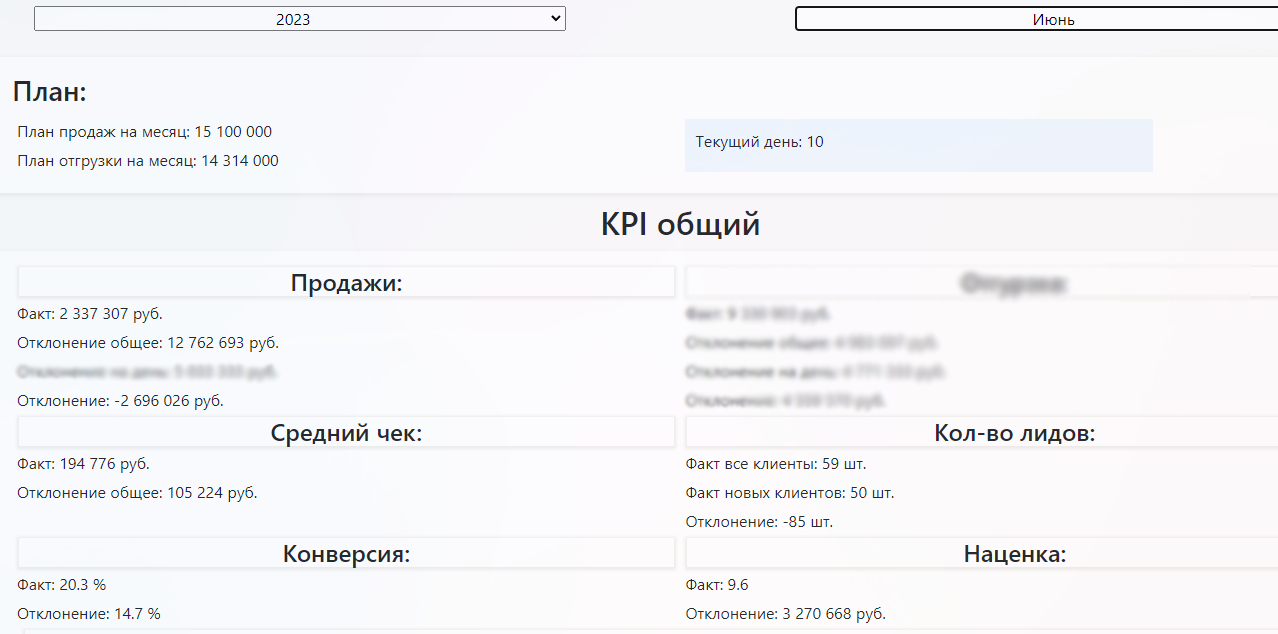The width and height of the screenshot is (1278, 634).
Task: Click the Кол-во лидов: section header
Action: tap(981, 432)
